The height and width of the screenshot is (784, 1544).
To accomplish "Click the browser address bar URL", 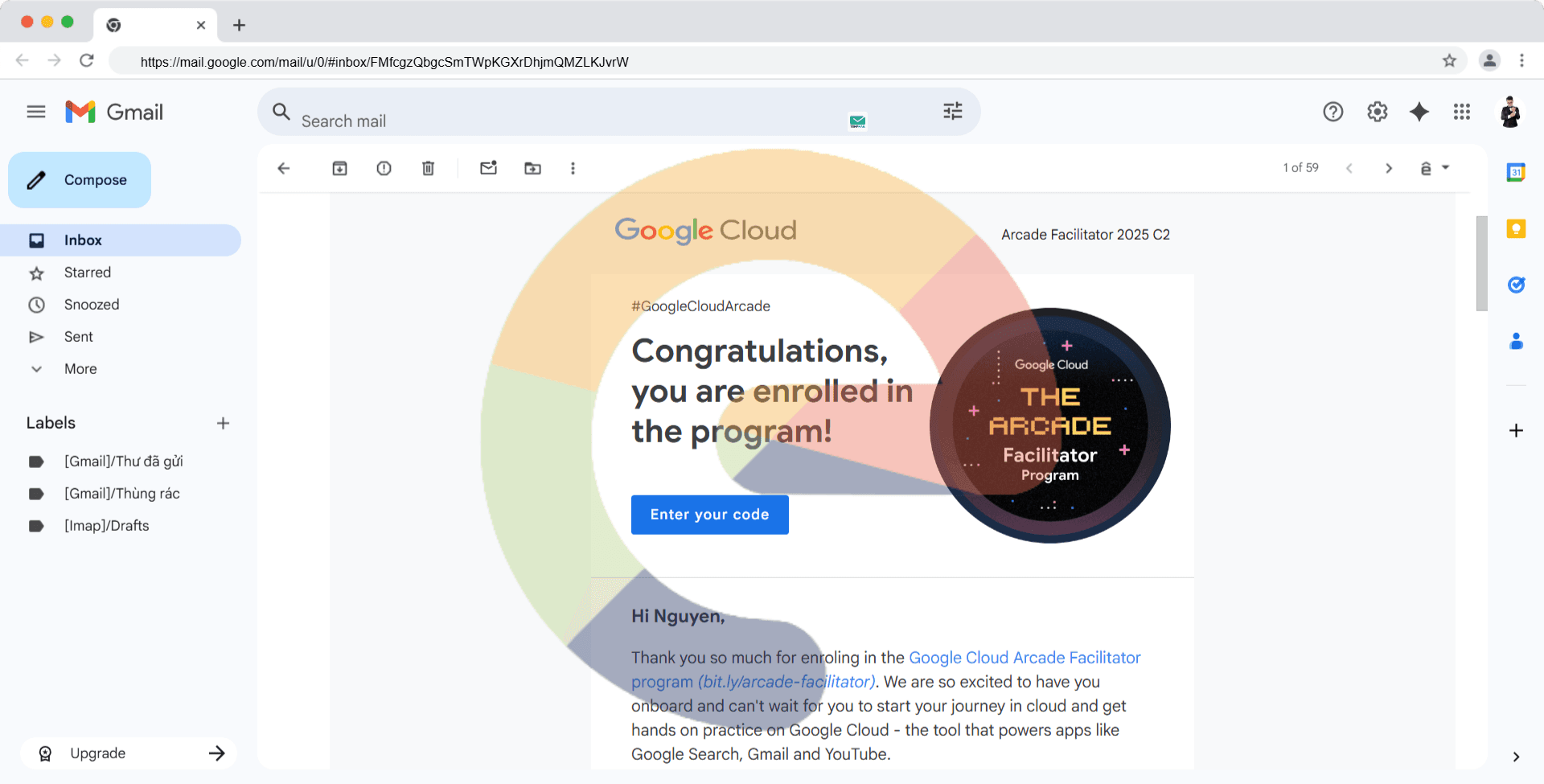I will [x=384, y=62].
